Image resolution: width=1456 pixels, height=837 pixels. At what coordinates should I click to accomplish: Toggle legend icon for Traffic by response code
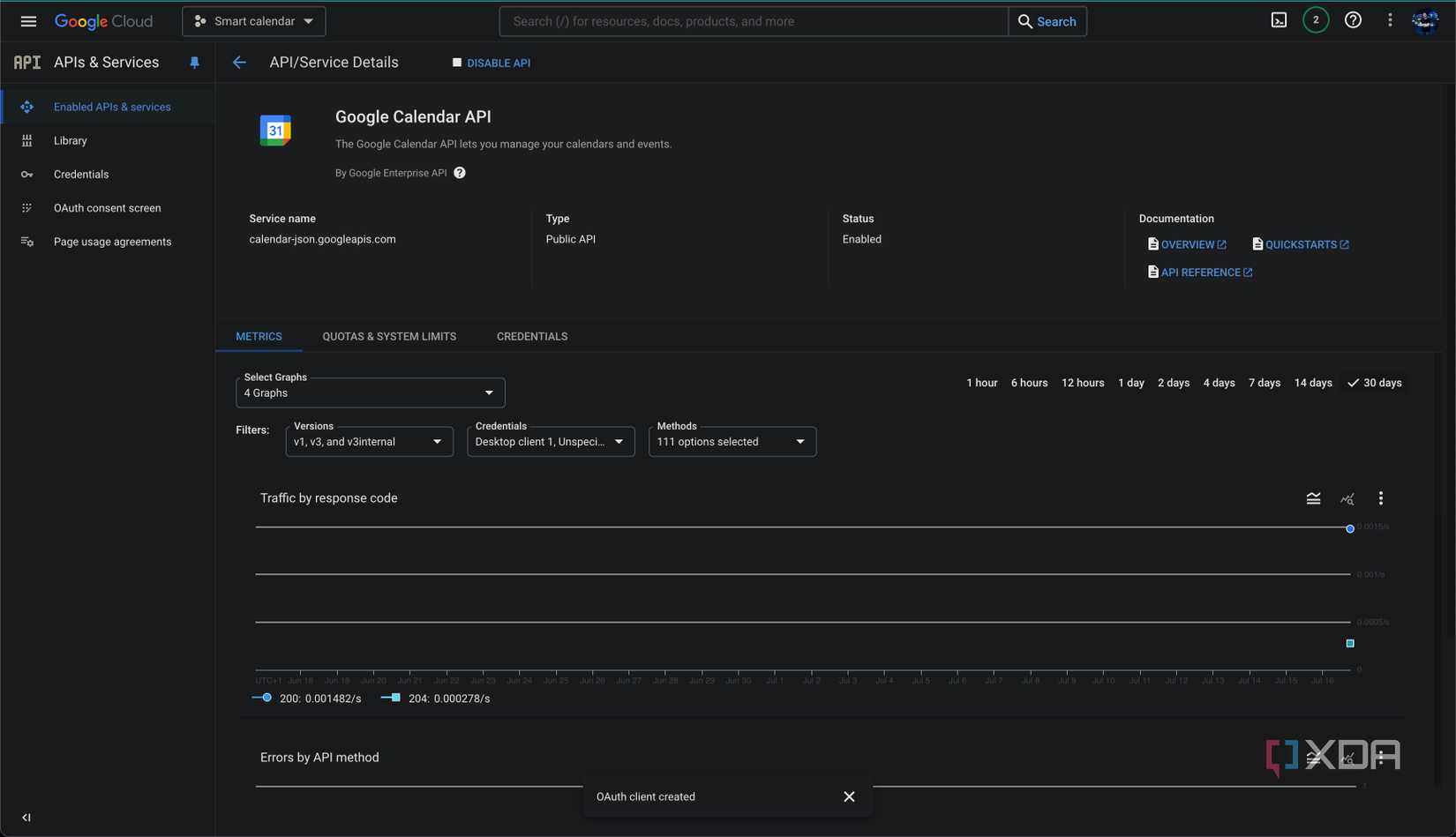(1313, 498)
